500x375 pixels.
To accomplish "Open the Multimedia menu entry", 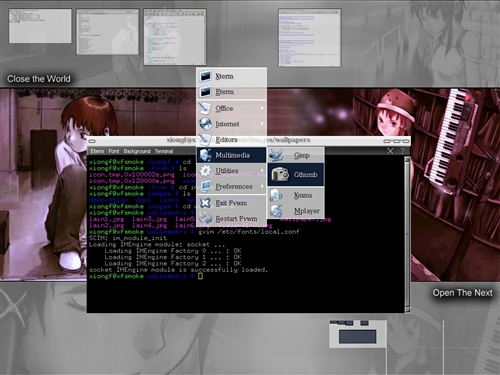I will click(231, 155).
